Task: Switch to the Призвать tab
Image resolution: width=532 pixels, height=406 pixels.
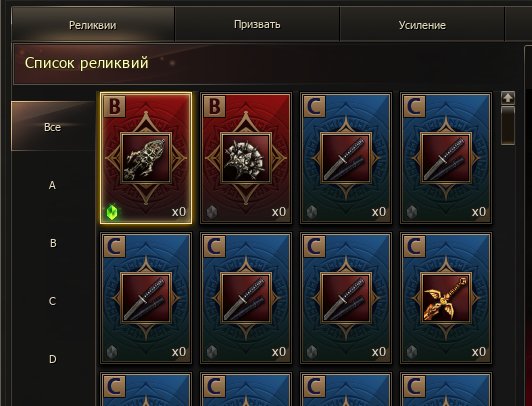Action: [x=257, y=25]
